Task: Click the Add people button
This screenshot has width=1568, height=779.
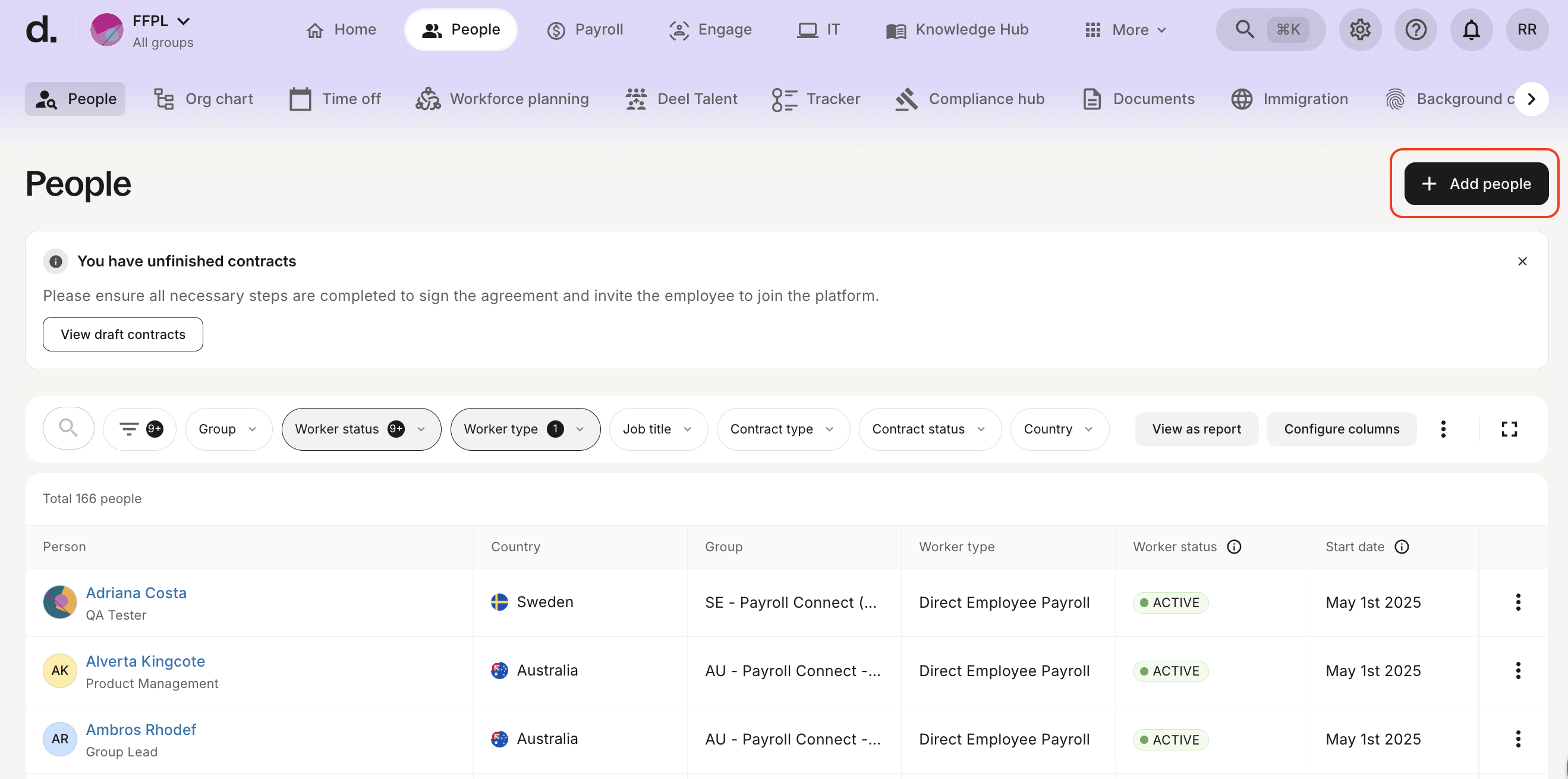Action: (1476, 183)
